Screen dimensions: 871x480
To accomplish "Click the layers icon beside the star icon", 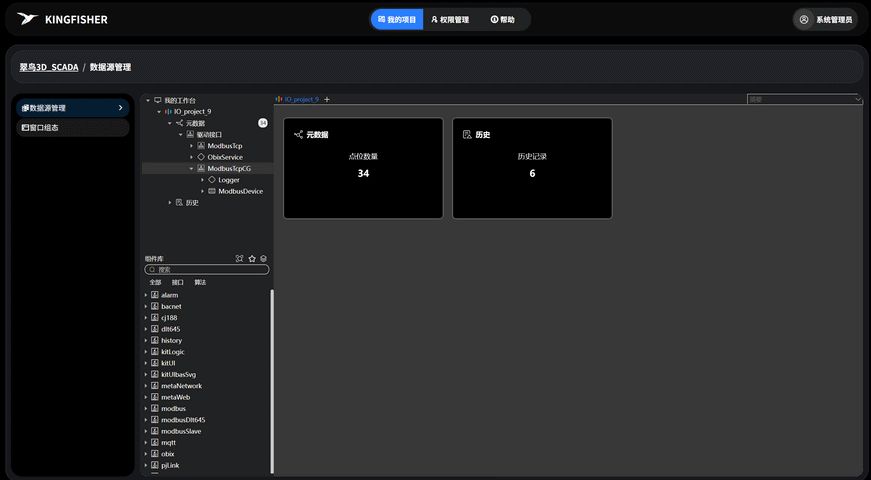I will click(x=263, y=258).
